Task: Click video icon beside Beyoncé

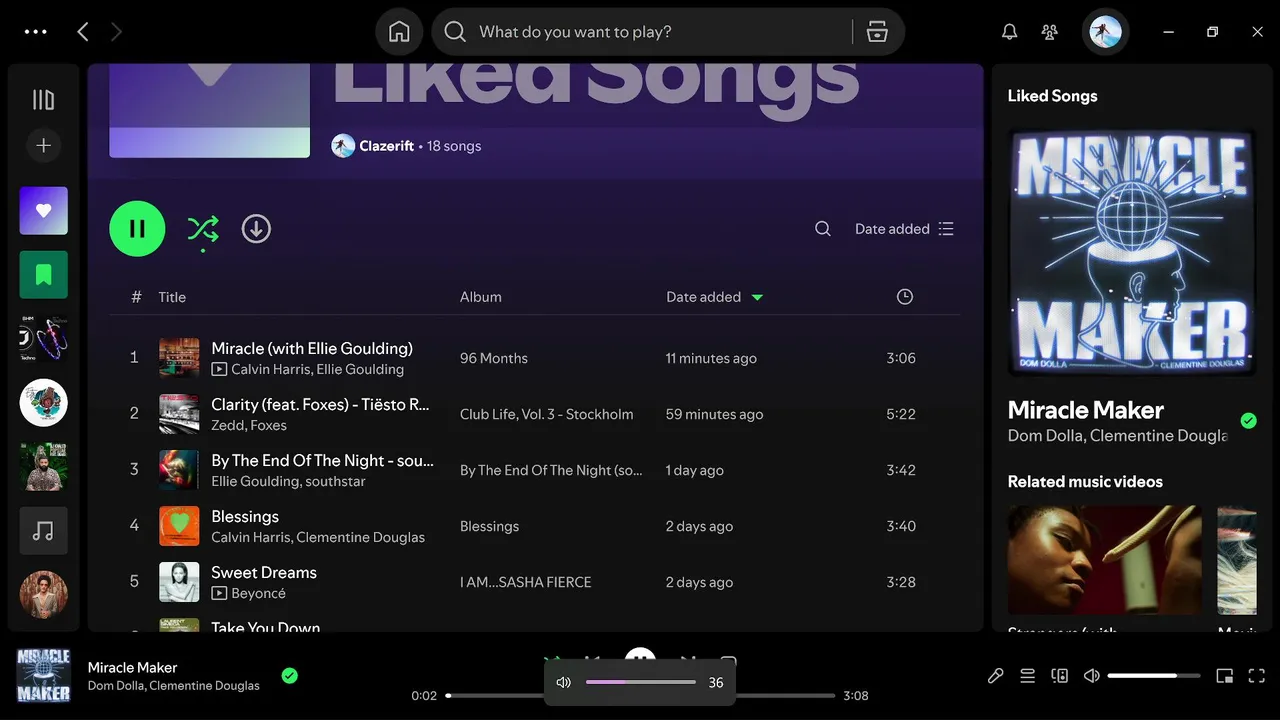Action: tap(219, 593)
